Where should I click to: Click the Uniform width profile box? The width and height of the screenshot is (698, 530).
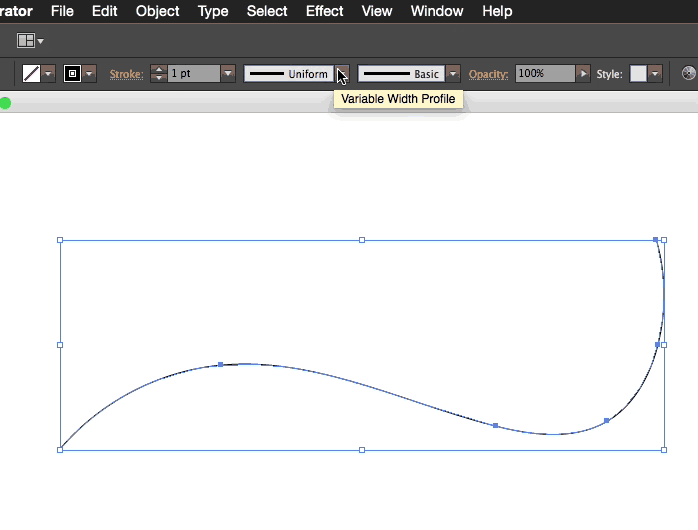288,74
